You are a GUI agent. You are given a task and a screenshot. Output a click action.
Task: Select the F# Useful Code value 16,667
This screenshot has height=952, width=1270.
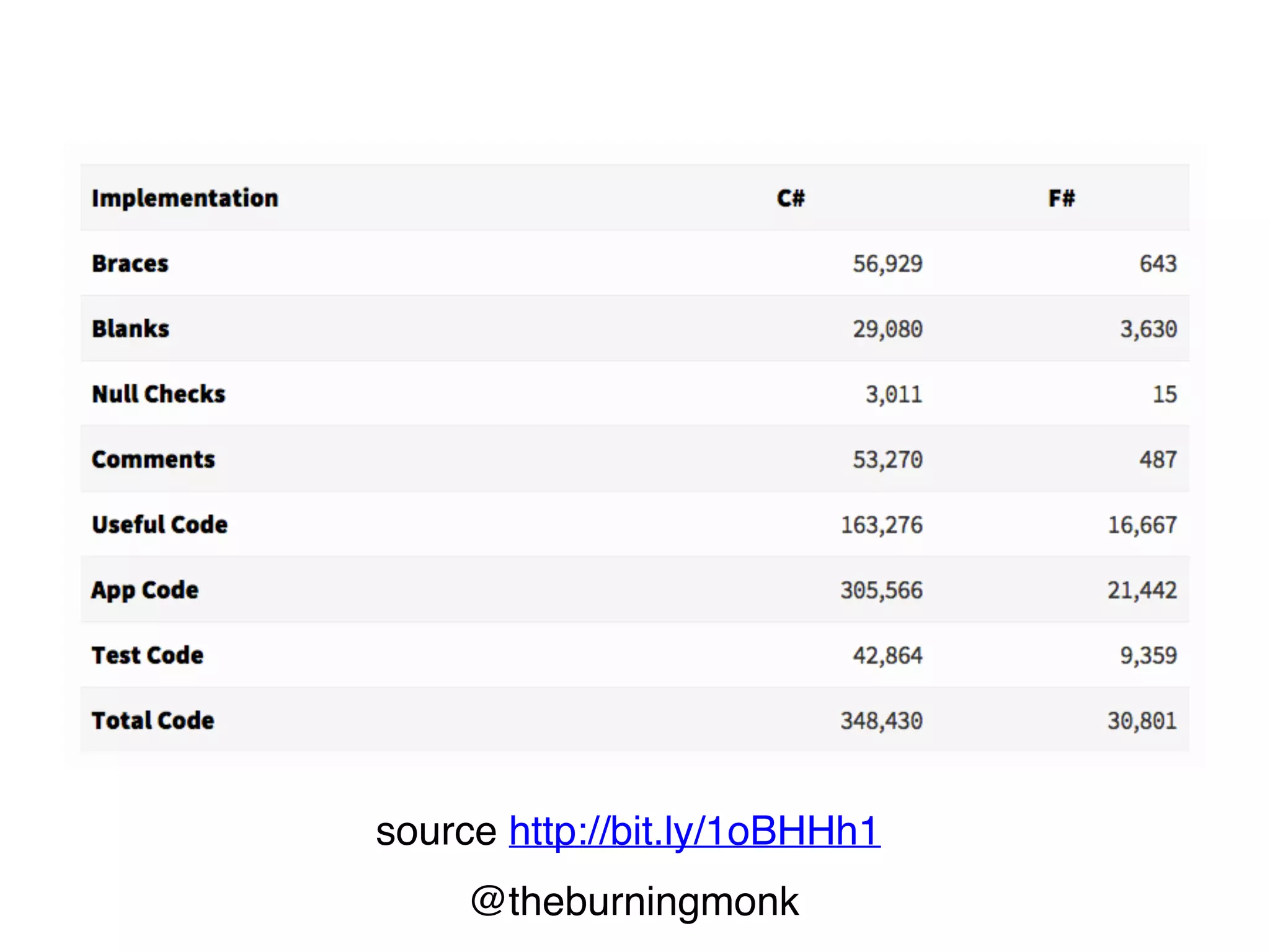[1142, 525]
